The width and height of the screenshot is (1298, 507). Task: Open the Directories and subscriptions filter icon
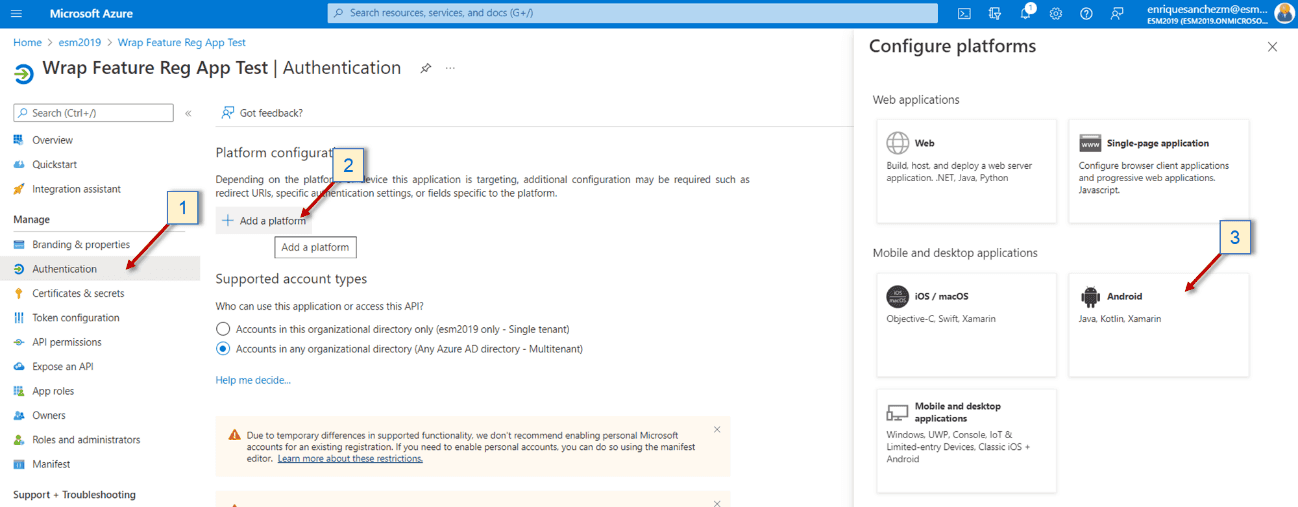tap(995, 13)
